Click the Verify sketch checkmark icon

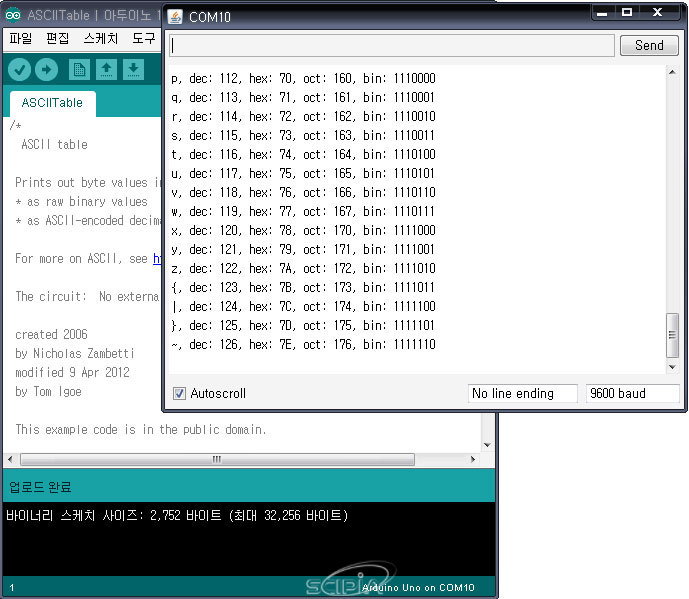(x=19, y=69)
